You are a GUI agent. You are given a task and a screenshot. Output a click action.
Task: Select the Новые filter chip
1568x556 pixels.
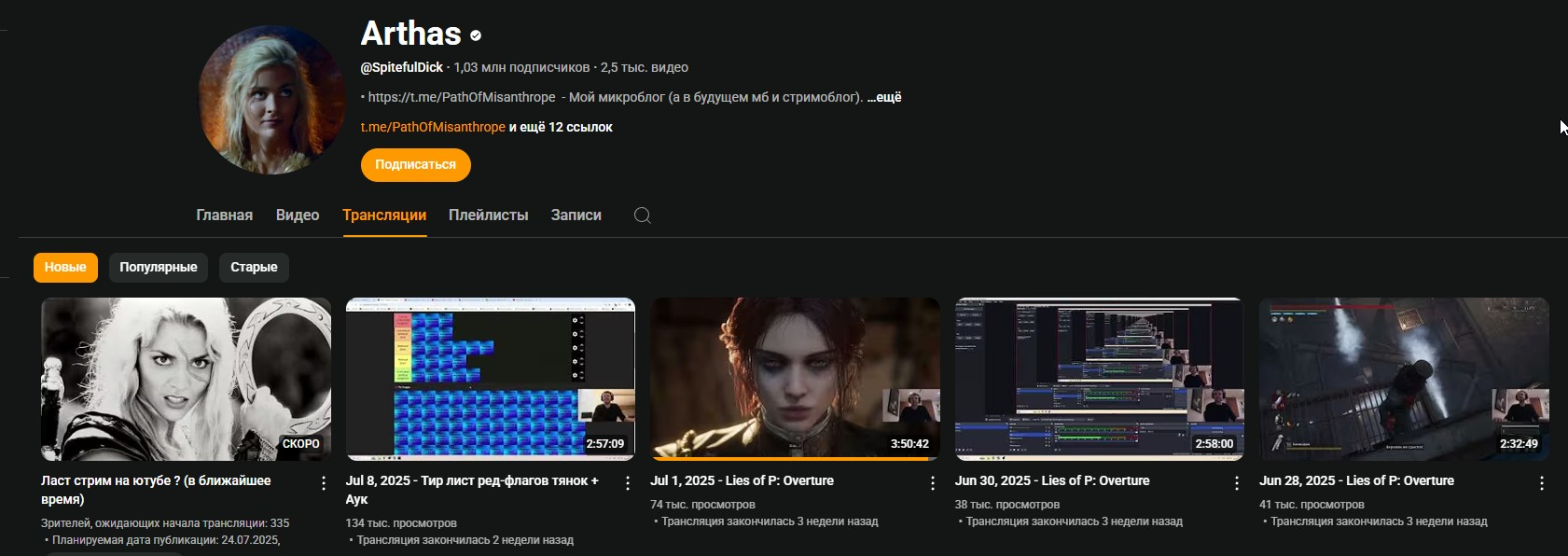pos(65,267)
